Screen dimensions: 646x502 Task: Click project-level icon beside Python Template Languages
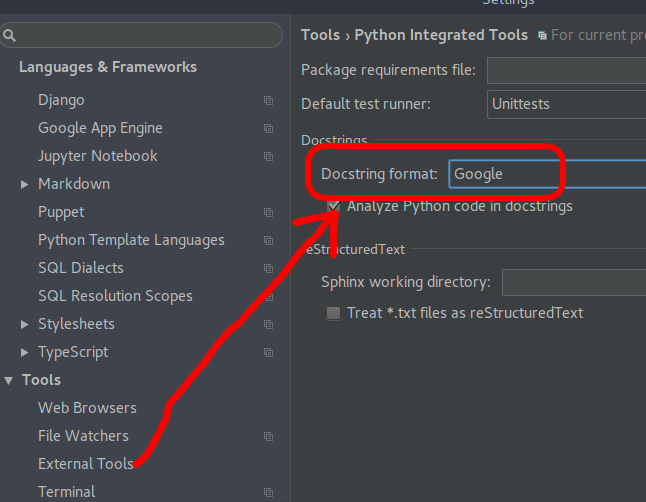click(268, 240)
